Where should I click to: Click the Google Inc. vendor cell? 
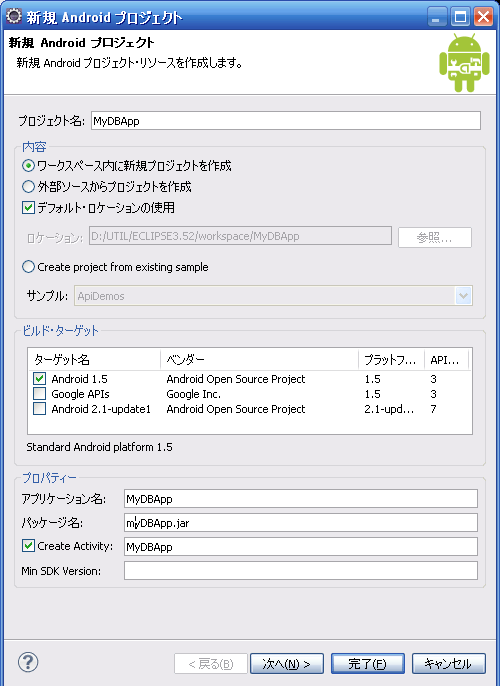193,394
